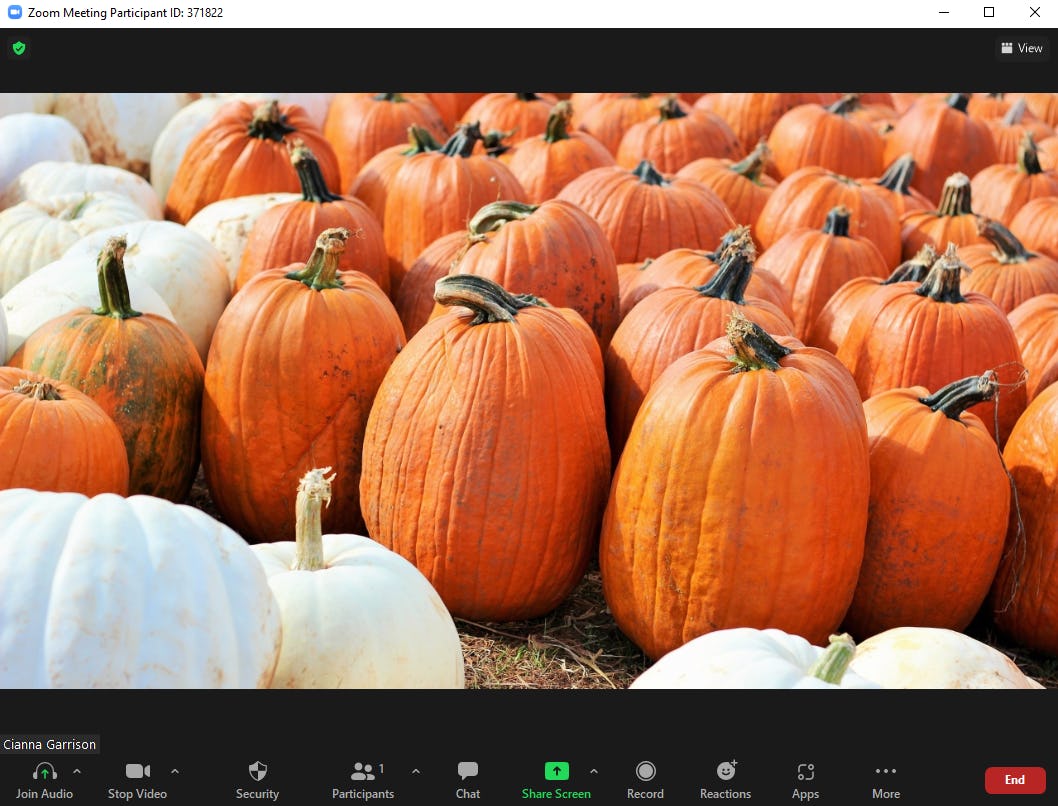Open the More options menu
The width and height of the screenshot is (1058, 806).
885,771
